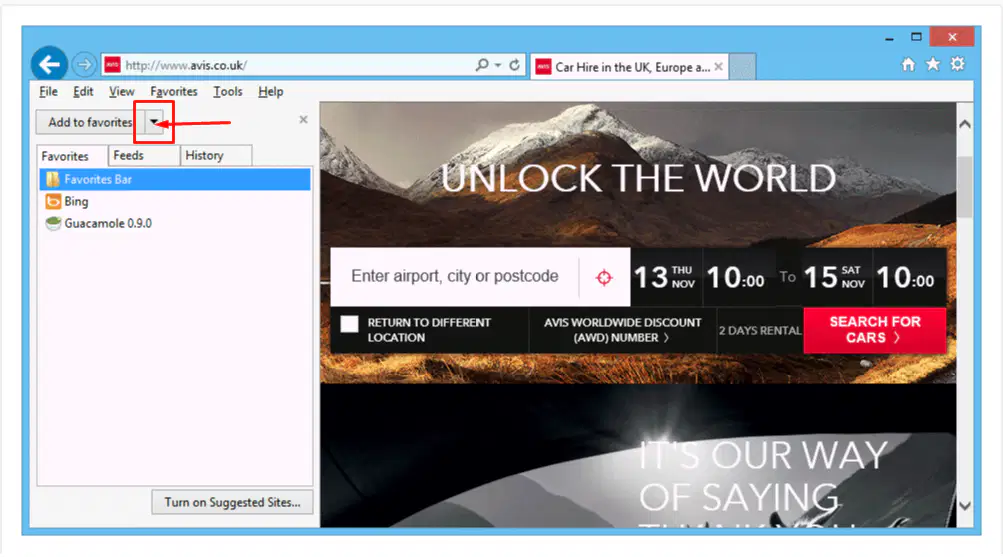Open favorites with the star icon

[x=933, y=64]
